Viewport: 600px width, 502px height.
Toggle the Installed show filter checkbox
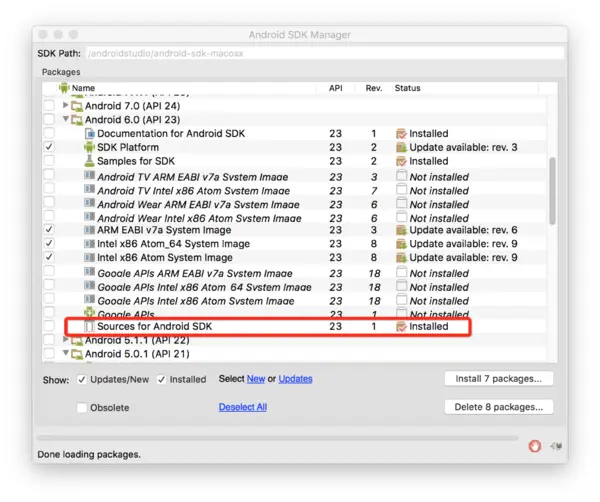coord(161,380)
